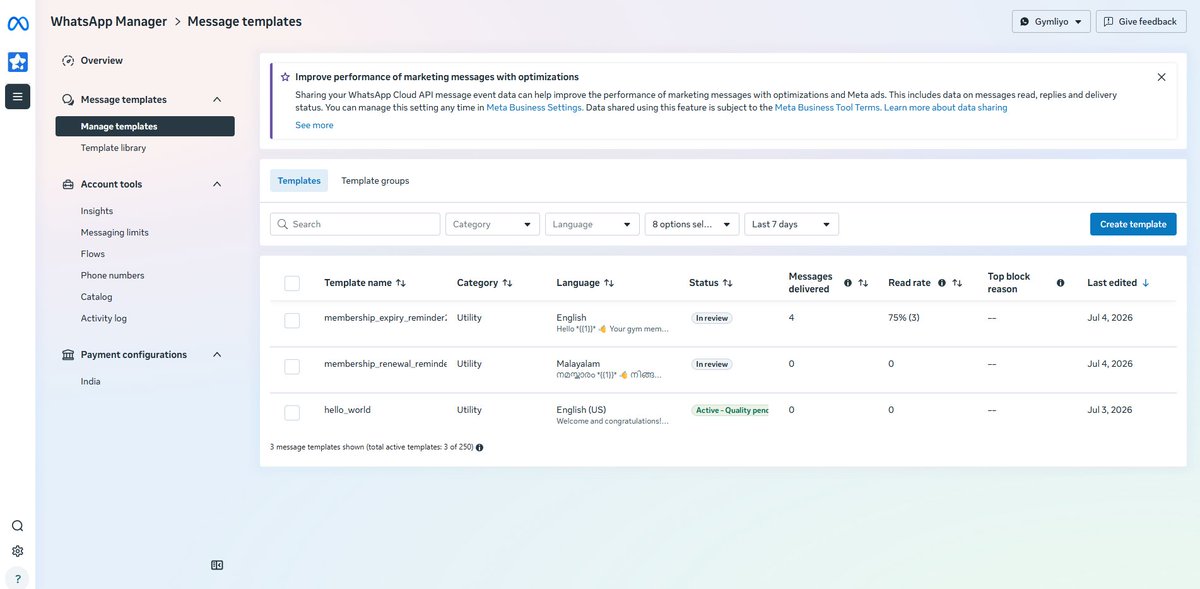Screen dimensions: 1200x589
Task: Open the help question mark icon
Action: click(x=18, y=578)
